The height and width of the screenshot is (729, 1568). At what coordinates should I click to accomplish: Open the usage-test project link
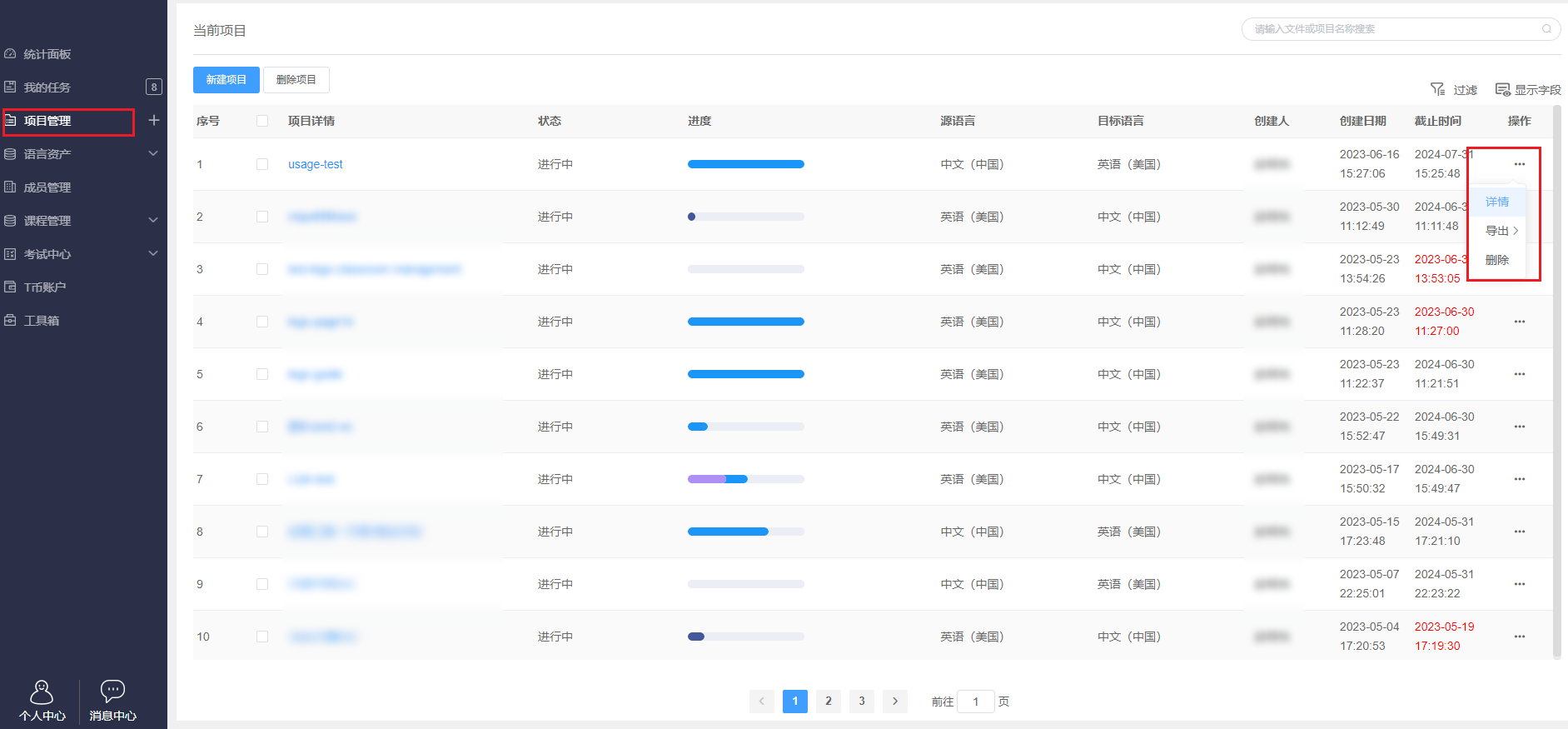(315, 164)
